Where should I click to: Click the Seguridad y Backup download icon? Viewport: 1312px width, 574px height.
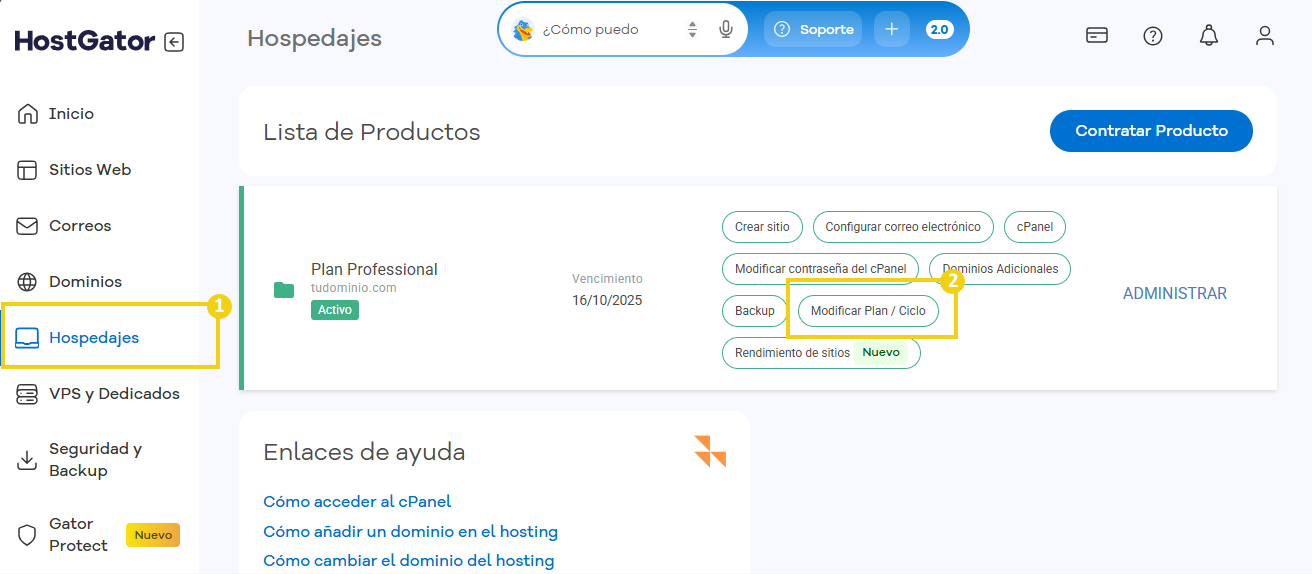[28, 460]
